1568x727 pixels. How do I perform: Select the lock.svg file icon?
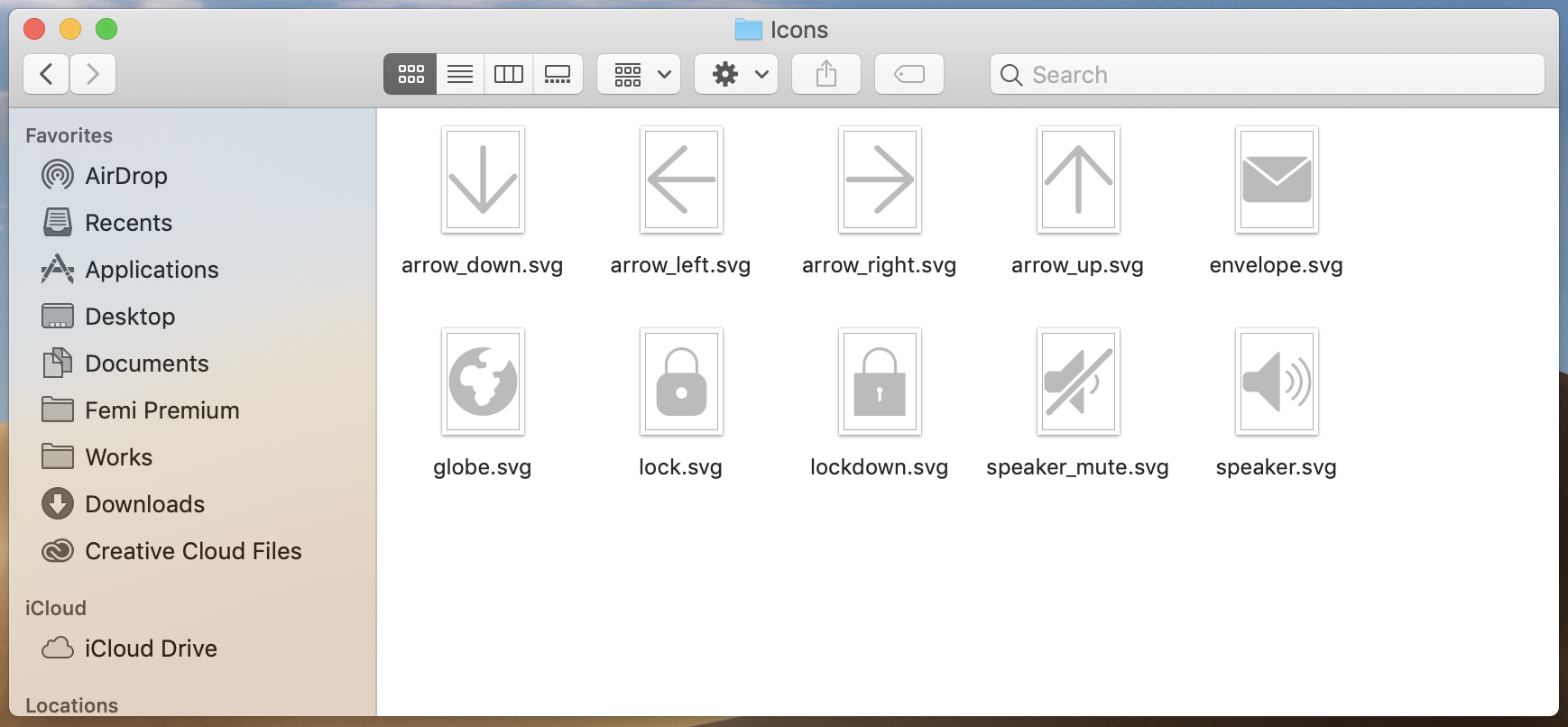[x=681, y=382]
